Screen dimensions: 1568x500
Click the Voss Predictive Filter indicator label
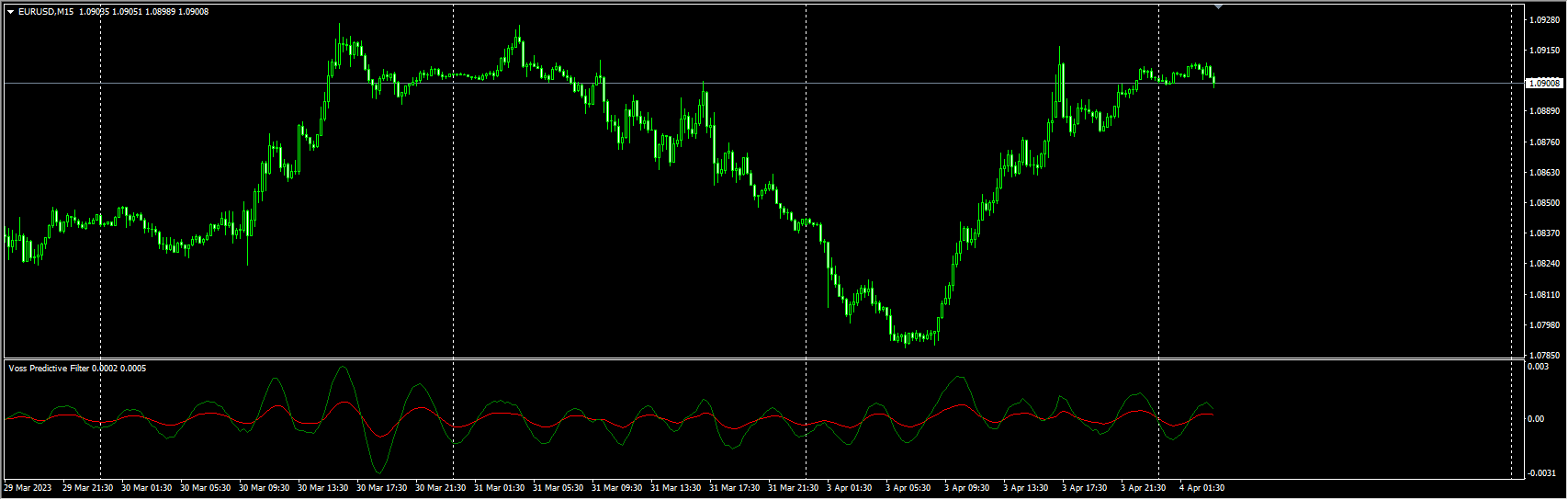pos(50,369)
